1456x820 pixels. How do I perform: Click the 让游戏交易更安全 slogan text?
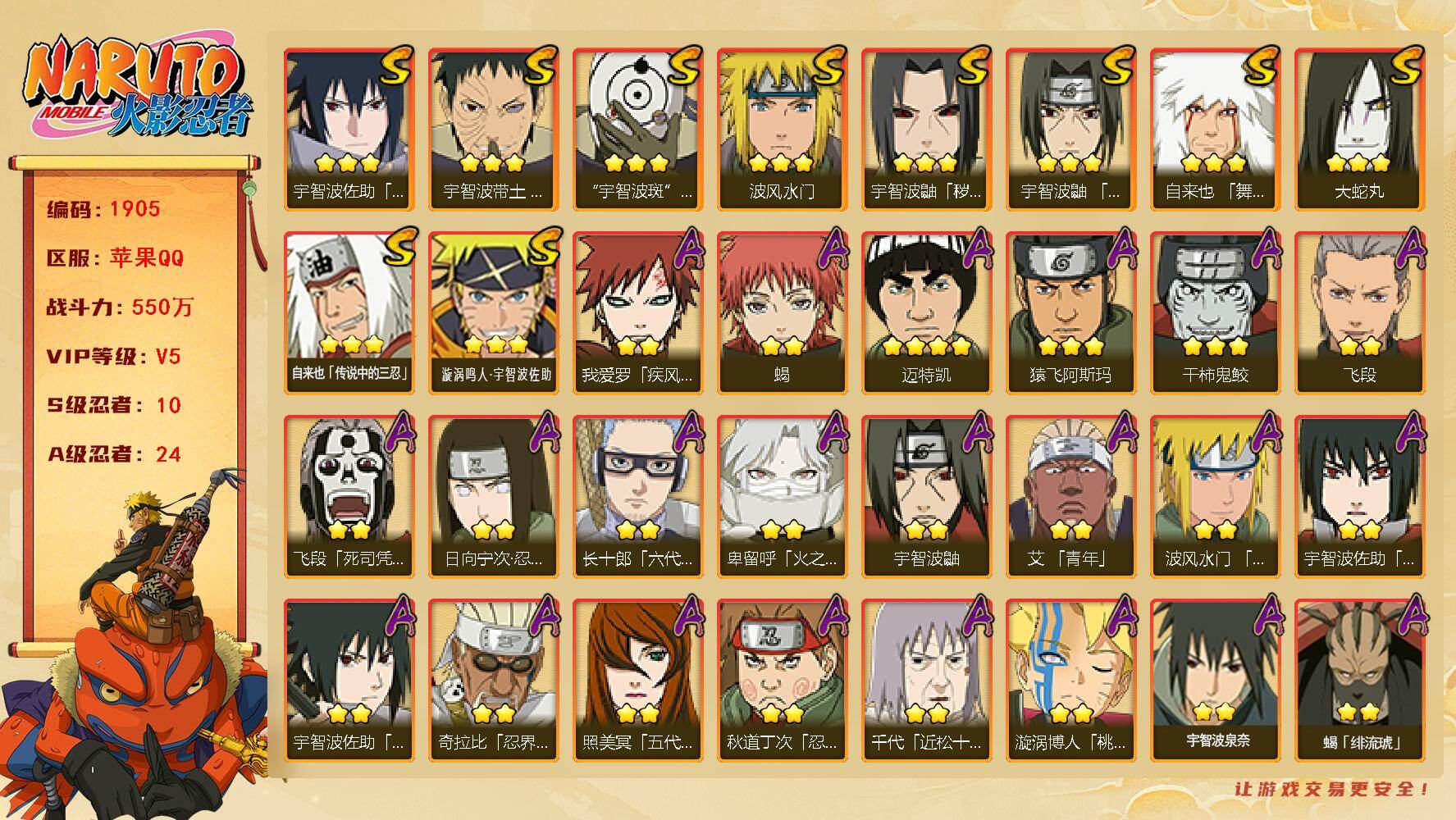pos(1333,789)
